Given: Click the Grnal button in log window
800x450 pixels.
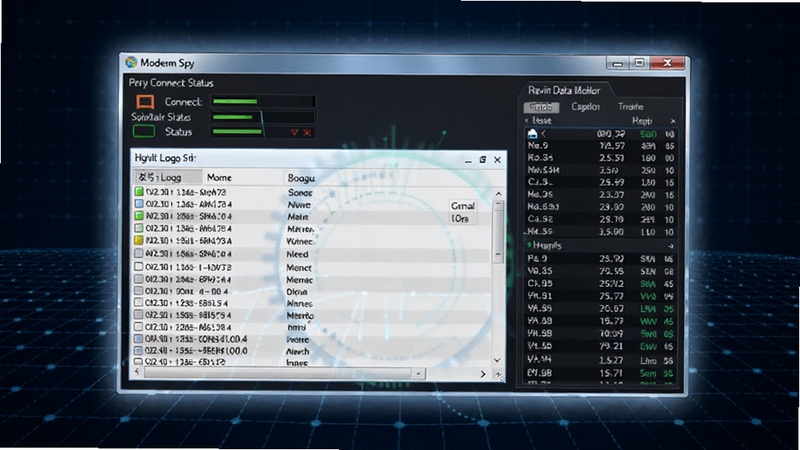Looking at the screenshot, I should click(463, 206).
